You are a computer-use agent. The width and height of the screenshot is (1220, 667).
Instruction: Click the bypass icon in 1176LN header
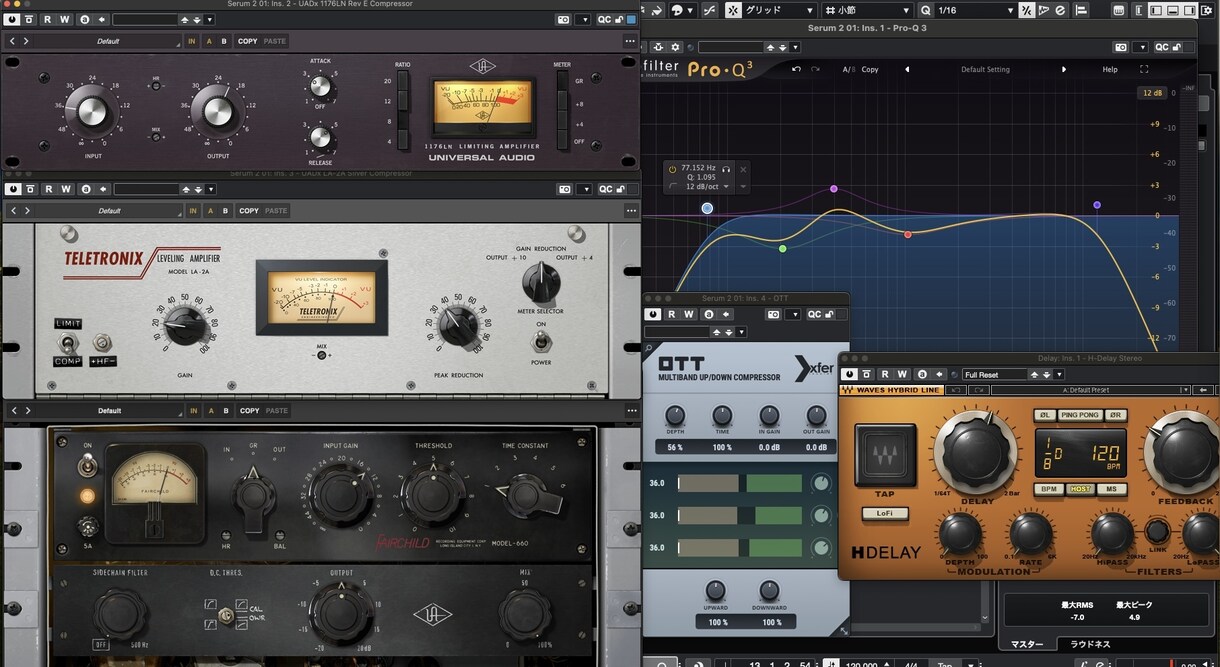click(x=29, y=19)
